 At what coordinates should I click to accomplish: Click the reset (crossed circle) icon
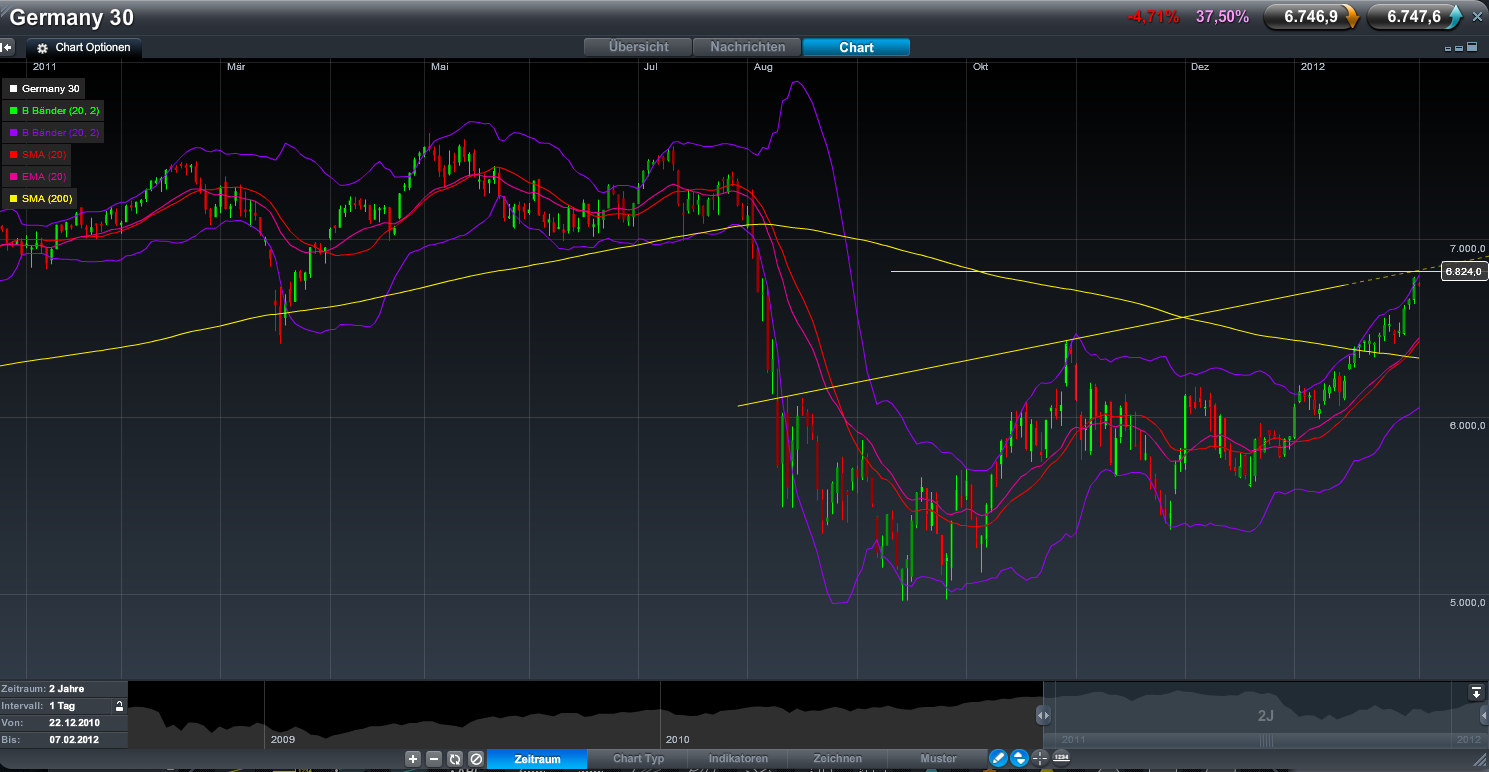(476, 759)
